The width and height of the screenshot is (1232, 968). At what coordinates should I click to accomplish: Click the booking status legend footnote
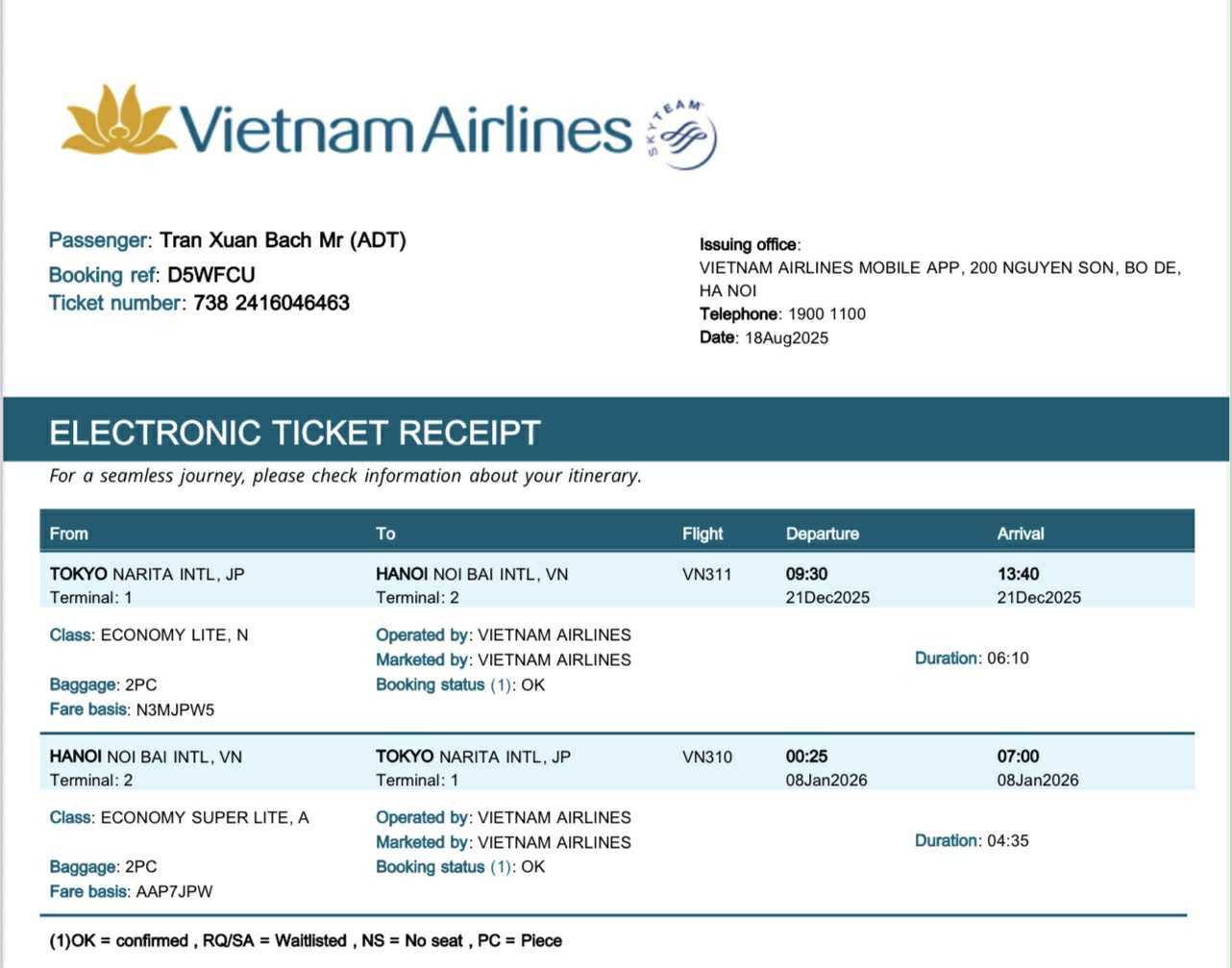tap(306, 941)
